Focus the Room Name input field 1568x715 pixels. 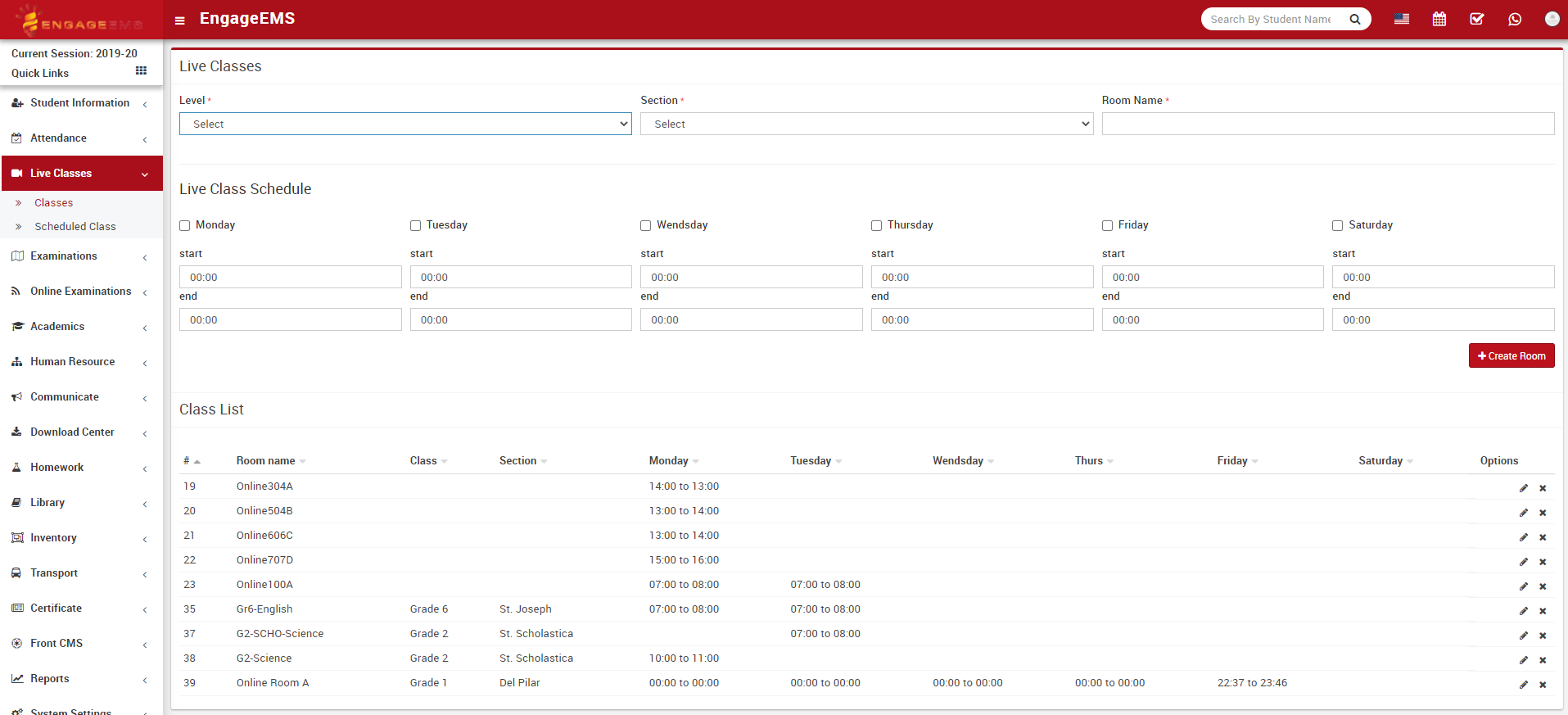coord(1328,124)
